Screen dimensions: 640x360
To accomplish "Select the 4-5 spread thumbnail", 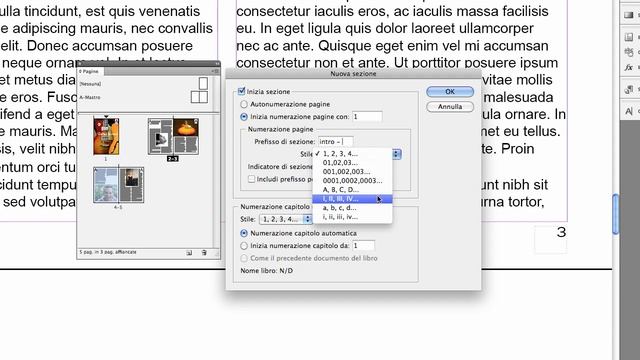I will pyautogui.click(x=118, y=185).
